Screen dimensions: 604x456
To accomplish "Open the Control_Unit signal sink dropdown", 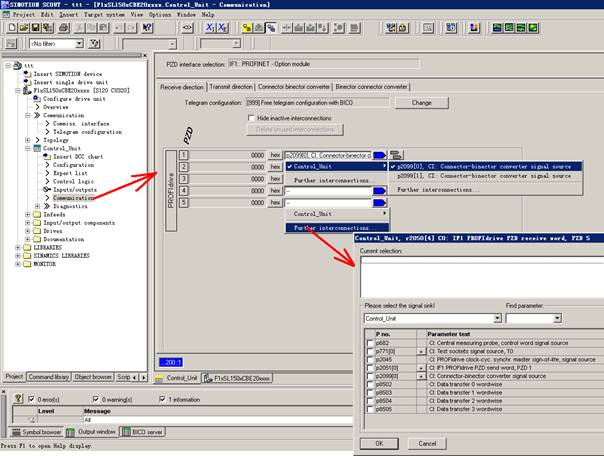I will pyautogui.click(x=495, y=317).
